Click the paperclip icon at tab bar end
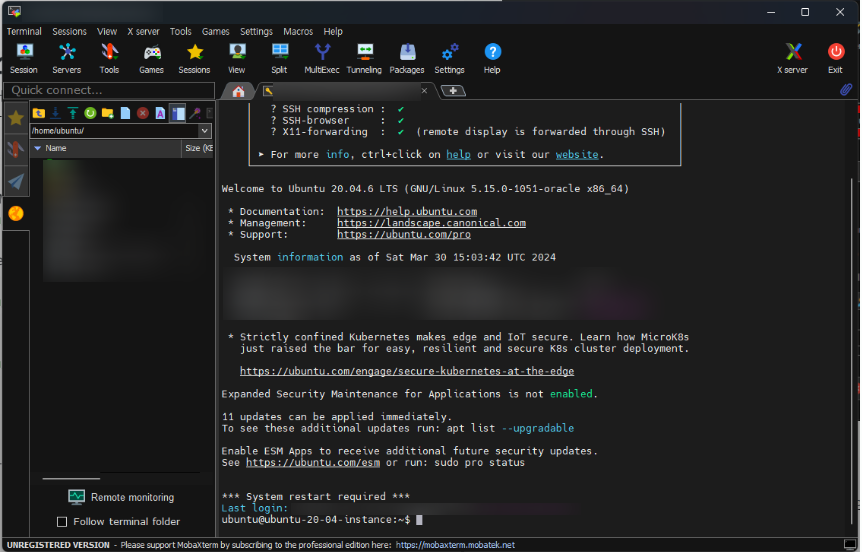Image resolution: width=862 pixels, height=552 pixels. coord(846,90)
